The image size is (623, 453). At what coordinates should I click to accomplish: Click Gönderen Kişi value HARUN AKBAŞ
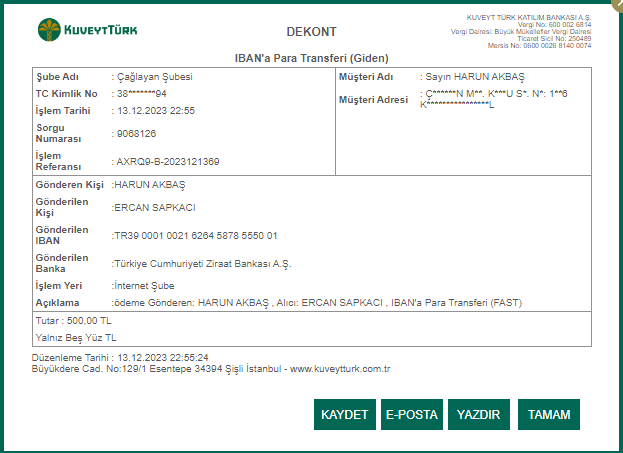coord(150,185)
